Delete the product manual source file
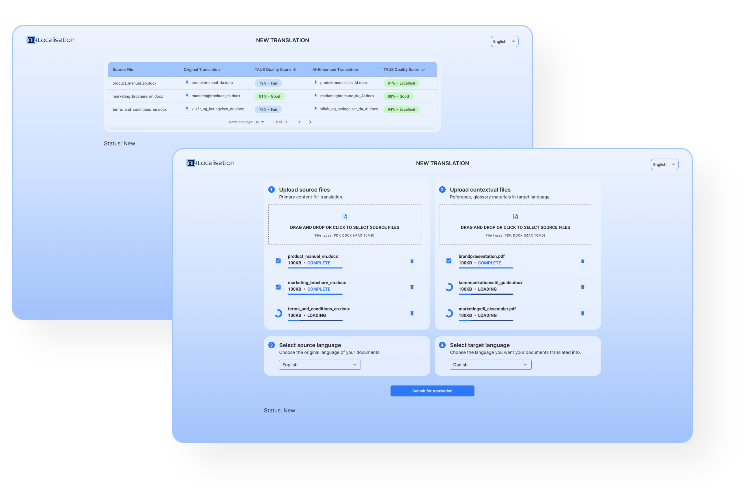This screenshot has height=488, width=747. pos(412,261)
